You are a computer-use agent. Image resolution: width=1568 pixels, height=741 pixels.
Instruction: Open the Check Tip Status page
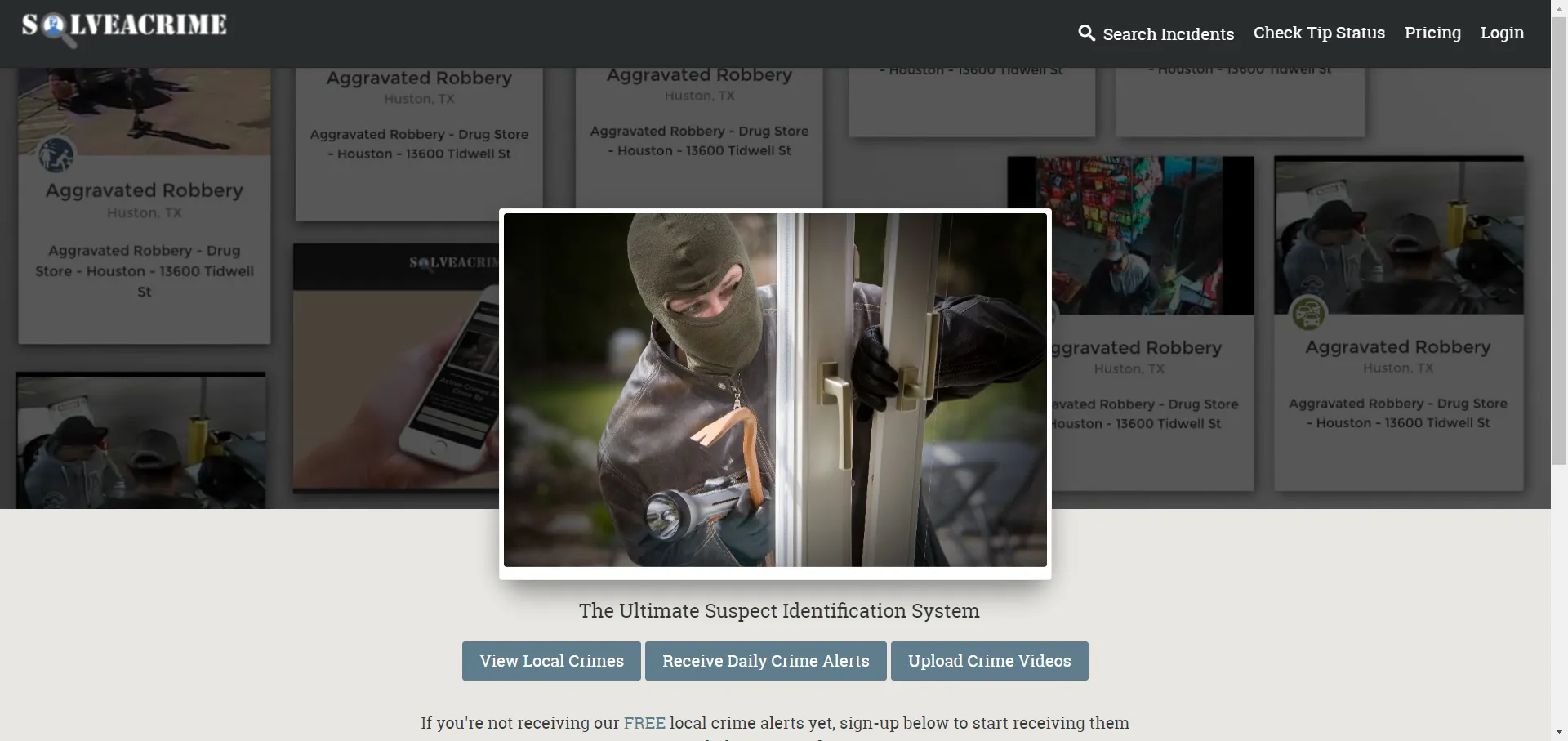tap(1319, 33)
